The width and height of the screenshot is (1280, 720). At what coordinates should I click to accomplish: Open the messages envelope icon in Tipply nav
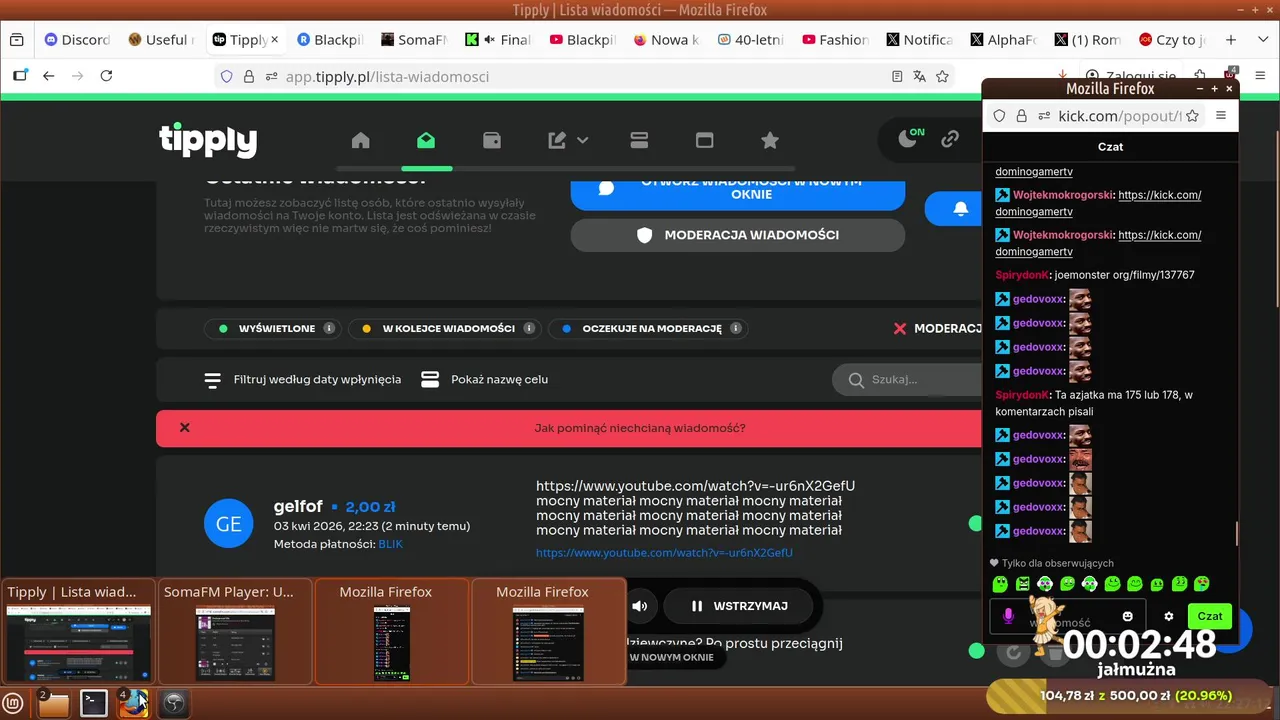click(426, 141)
